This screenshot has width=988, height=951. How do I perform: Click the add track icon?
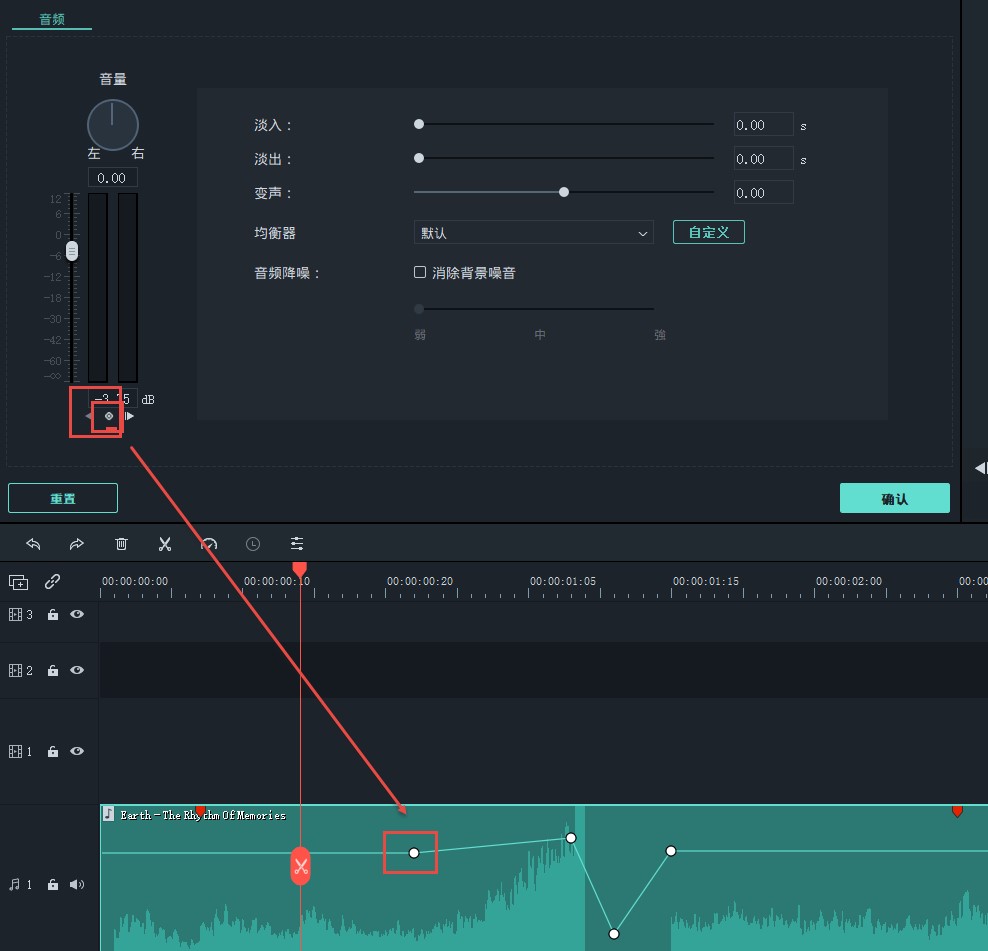click(x=18, y=582)
